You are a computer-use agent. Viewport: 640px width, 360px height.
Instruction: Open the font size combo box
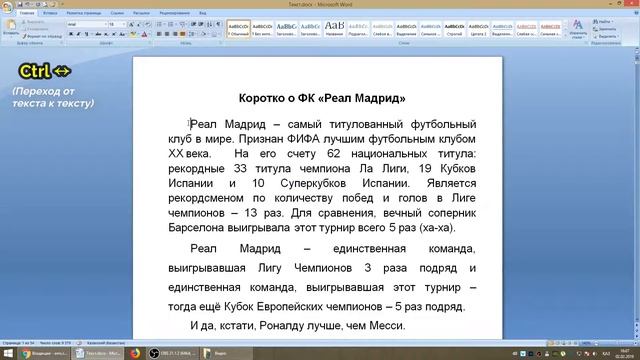coord(117,24)
